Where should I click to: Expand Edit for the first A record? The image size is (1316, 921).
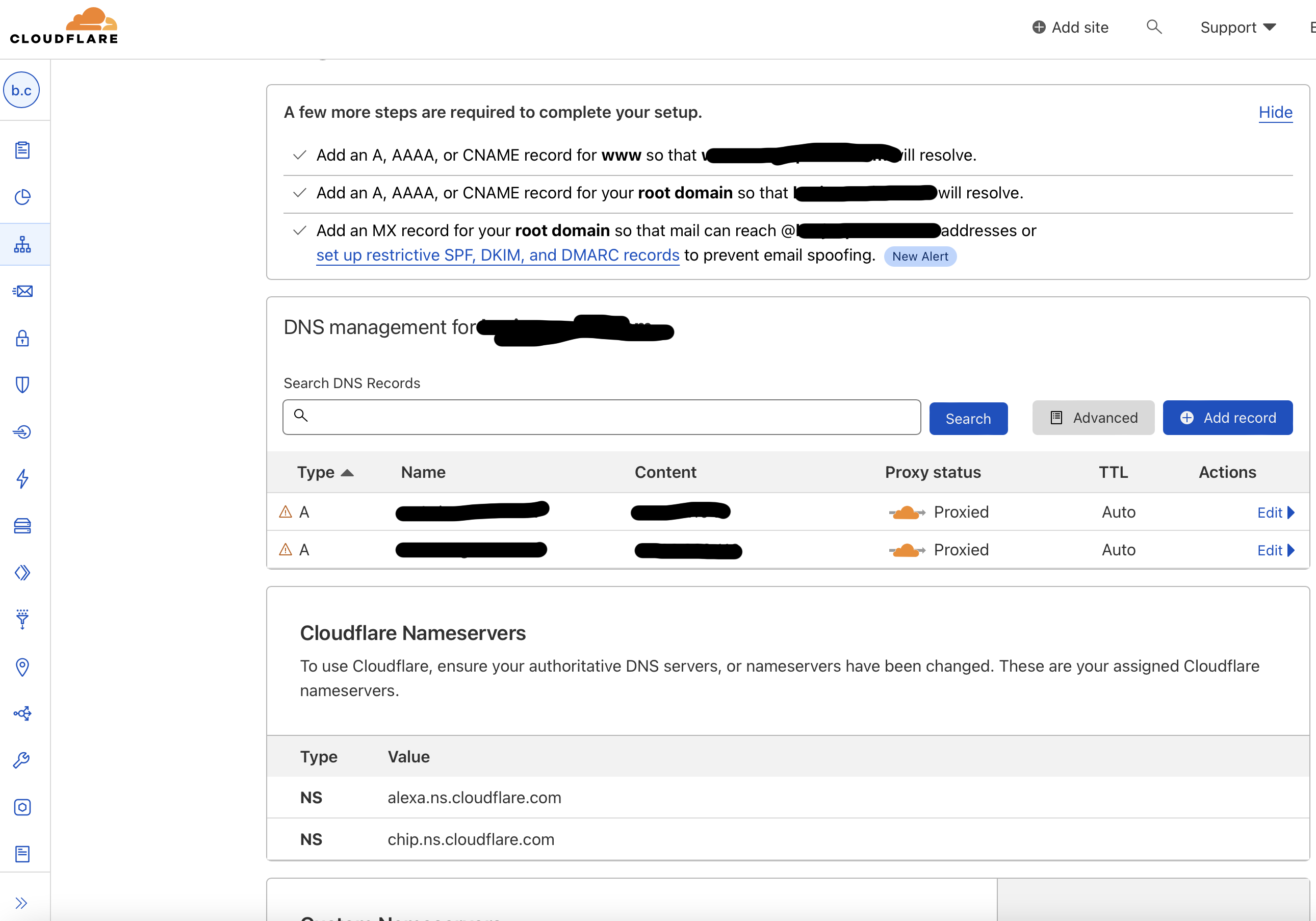click(1275, 513)
